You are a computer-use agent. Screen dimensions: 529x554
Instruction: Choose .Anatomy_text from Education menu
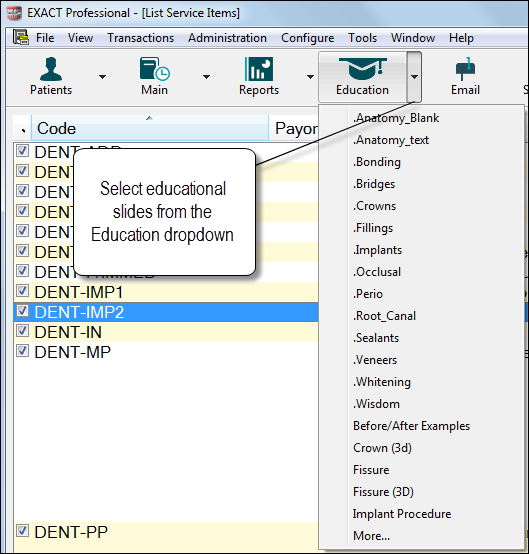coord(390,140)
